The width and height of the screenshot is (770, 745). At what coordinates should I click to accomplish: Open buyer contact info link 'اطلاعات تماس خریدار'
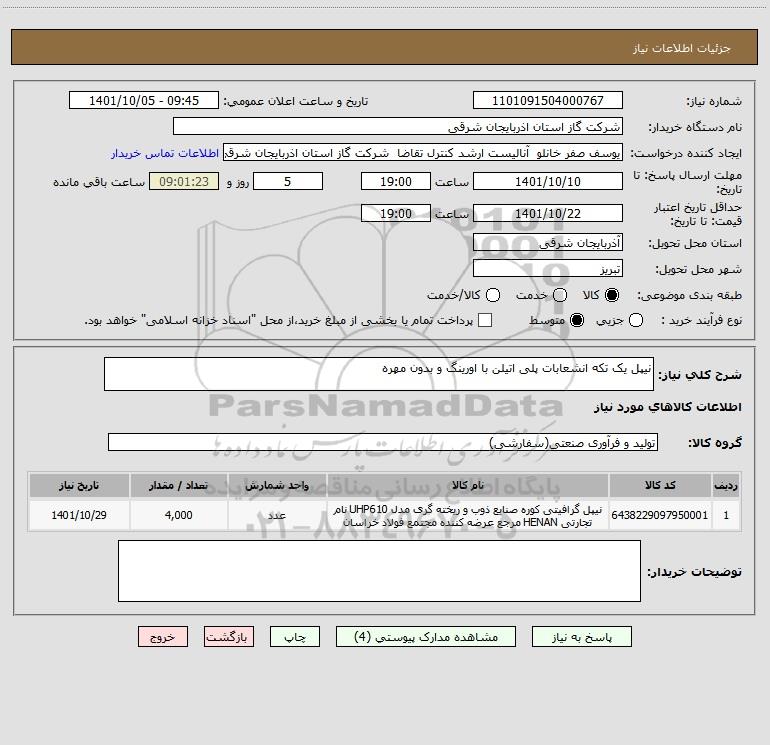pos(165,153)
